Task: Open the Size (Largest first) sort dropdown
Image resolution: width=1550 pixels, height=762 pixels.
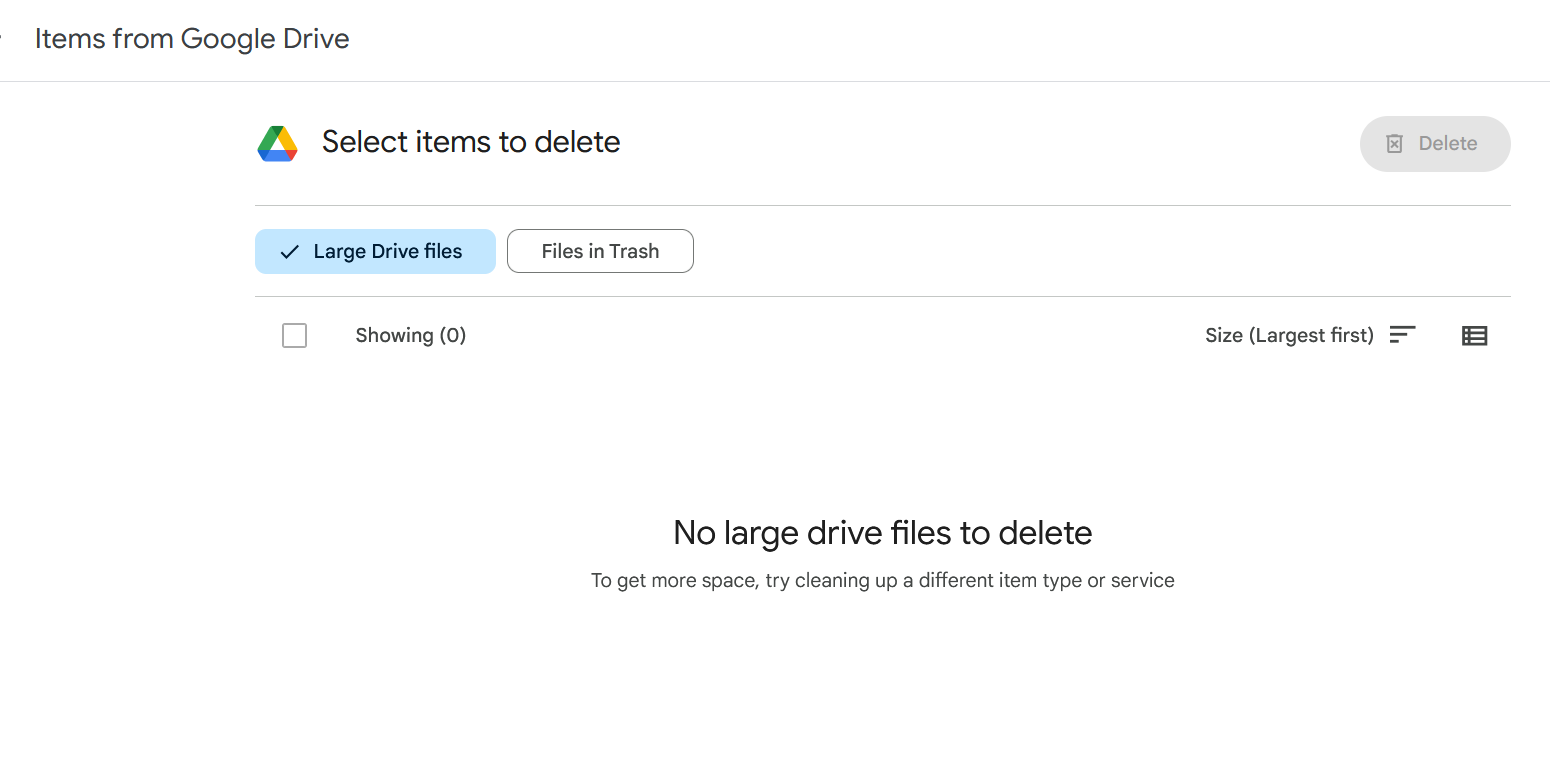Action: coord(1289,336)
